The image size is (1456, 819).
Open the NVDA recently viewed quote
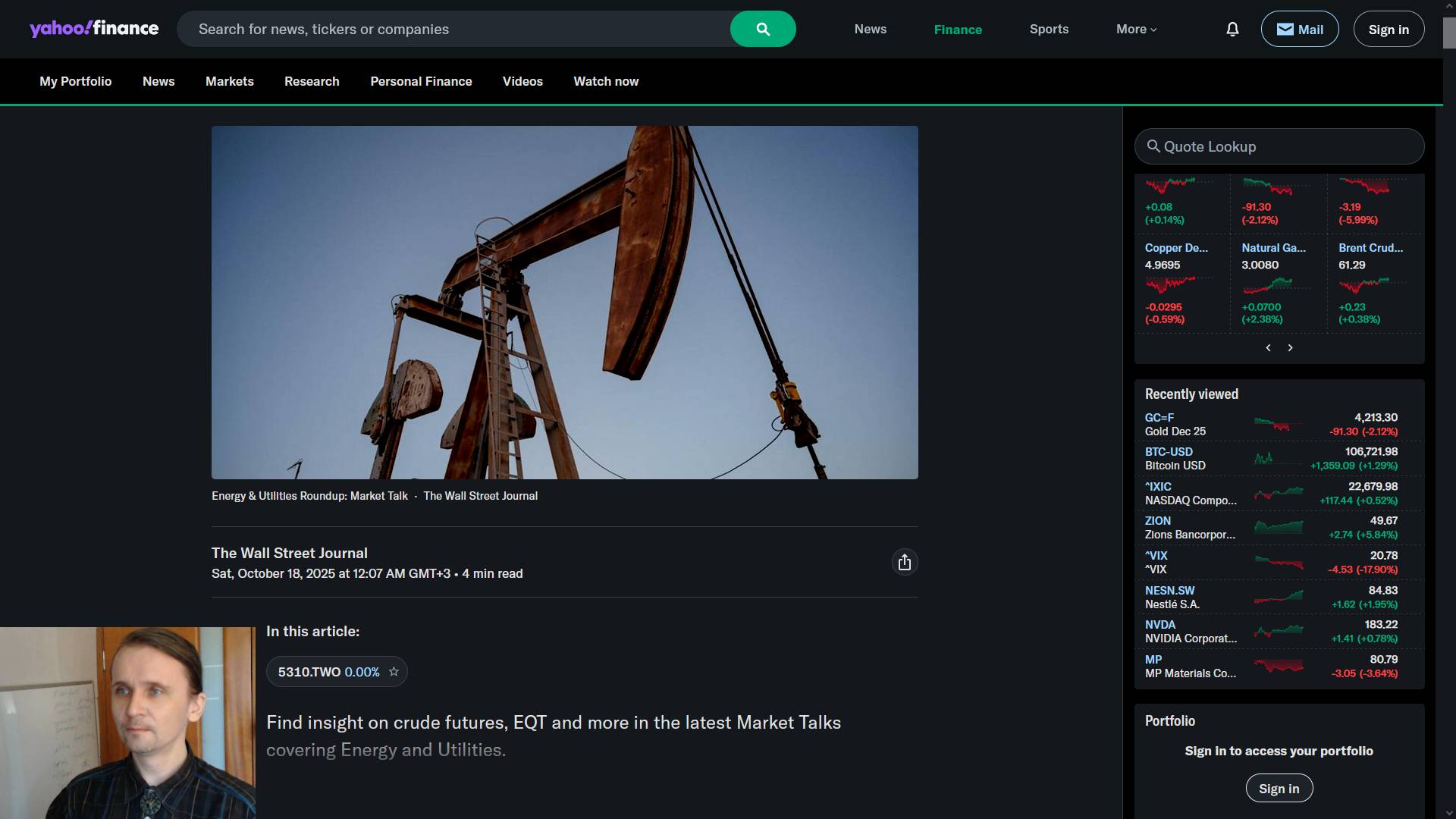pyautogui.click(x=1159, y=625)
